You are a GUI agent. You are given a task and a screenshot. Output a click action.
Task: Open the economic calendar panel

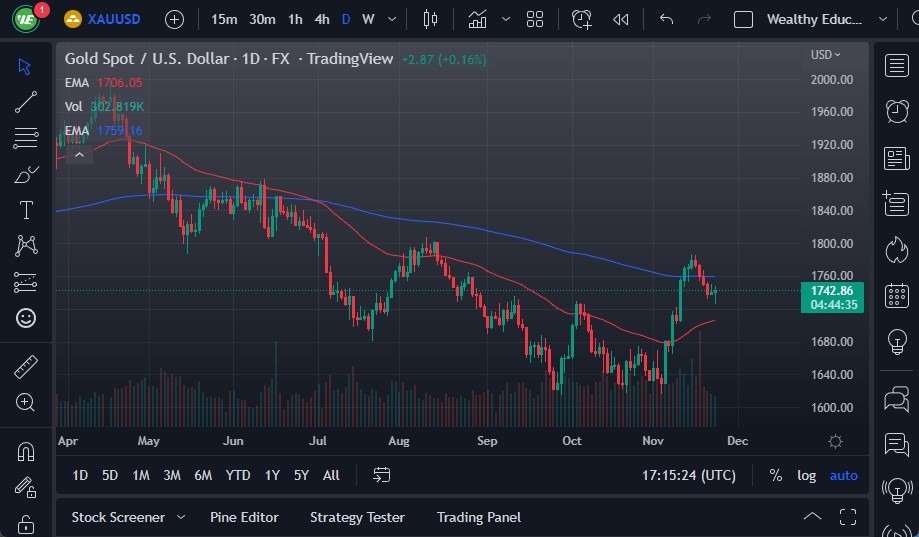896,296
